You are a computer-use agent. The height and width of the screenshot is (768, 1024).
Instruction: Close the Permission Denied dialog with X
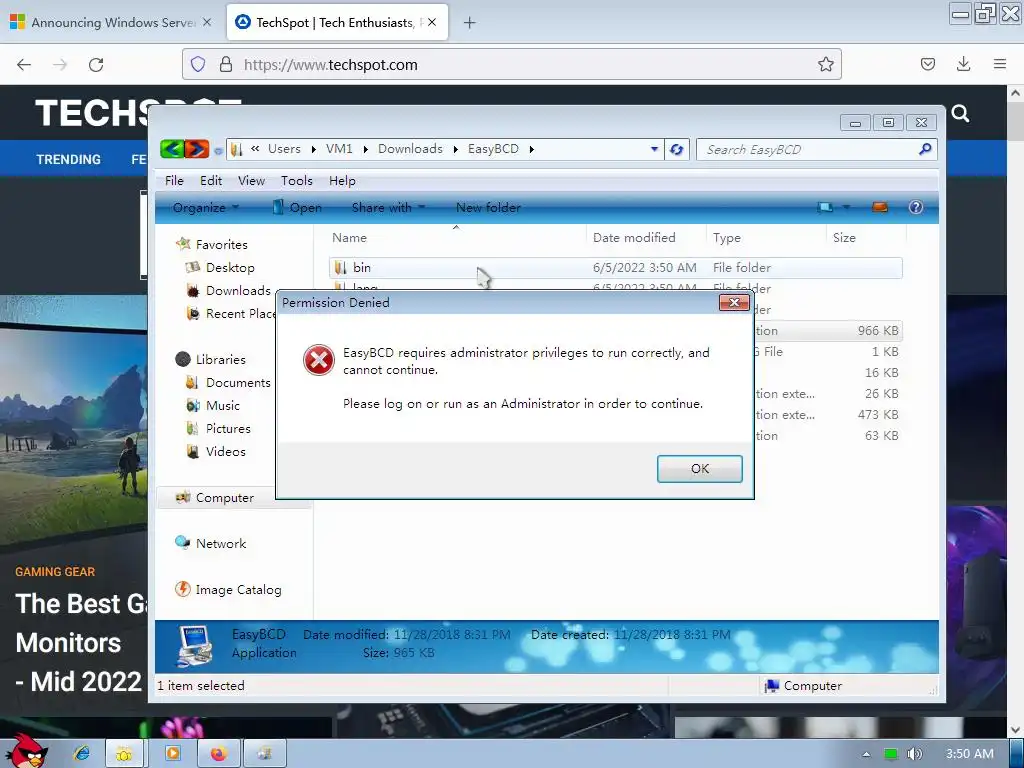coord(734,302)
